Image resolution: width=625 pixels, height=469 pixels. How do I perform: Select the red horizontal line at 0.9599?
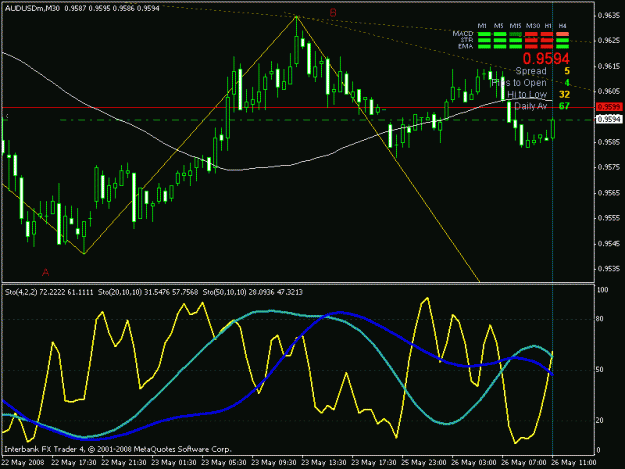pyautogui.click(x=298, y=107)
